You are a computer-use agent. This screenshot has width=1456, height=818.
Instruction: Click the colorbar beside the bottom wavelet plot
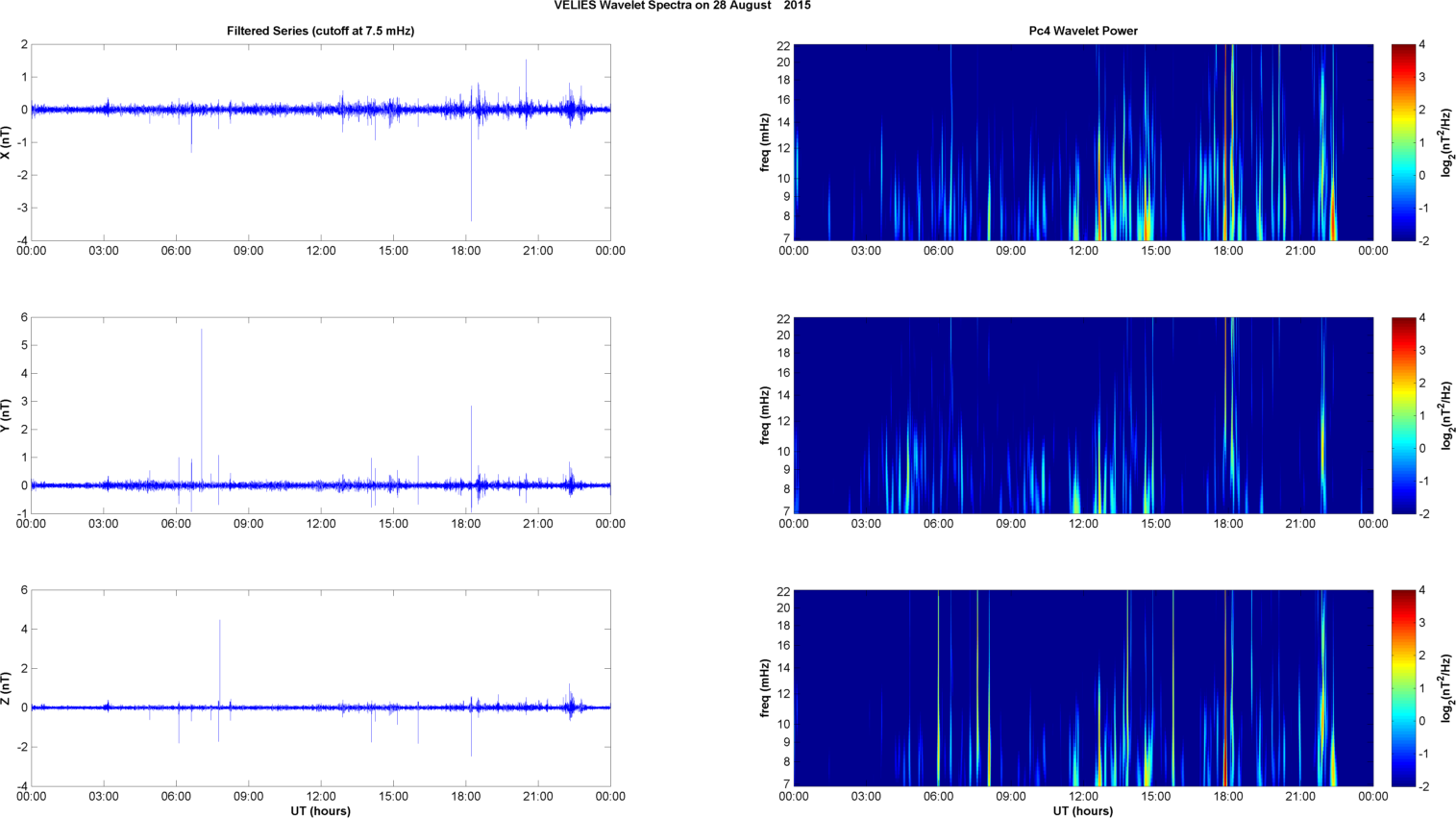pos(1403,688)
